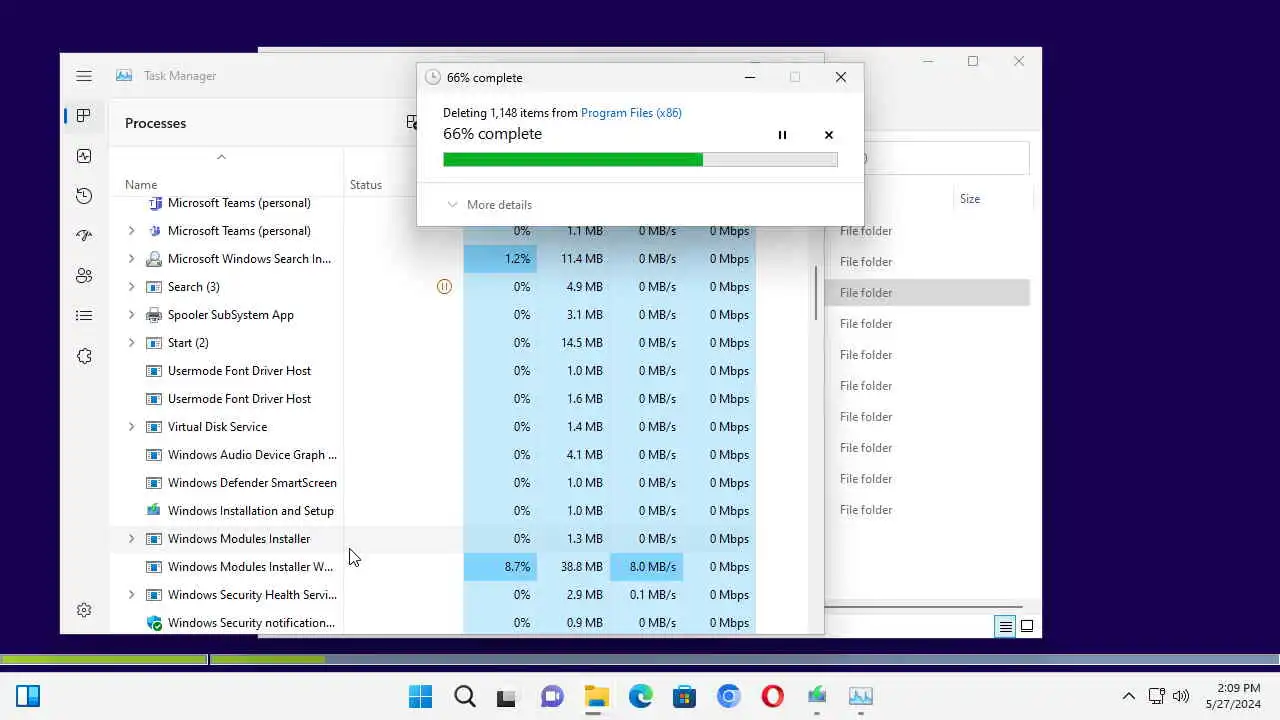
Task: Open Task View from taskbar
Action: pyautogui.click(x=507, y=696)
